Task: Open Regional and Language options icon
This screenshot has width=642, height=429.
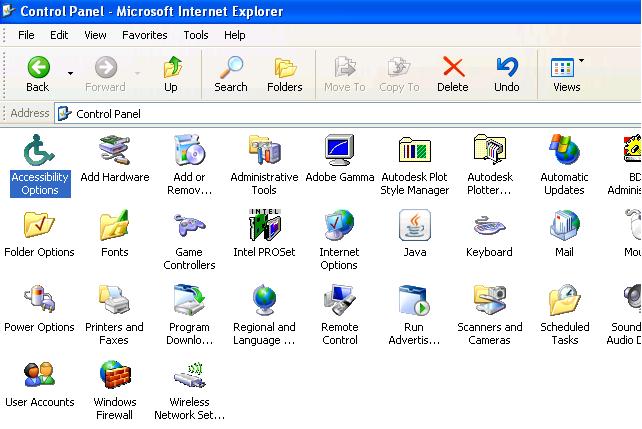Action: tap(264, 300)
